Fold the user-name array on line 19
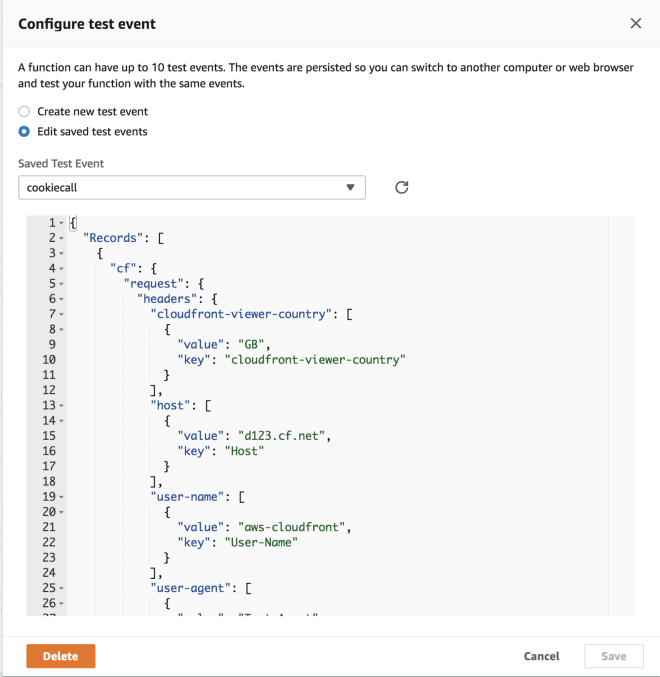660x677 pixels. pyautogui.click(x=62, y=496)
